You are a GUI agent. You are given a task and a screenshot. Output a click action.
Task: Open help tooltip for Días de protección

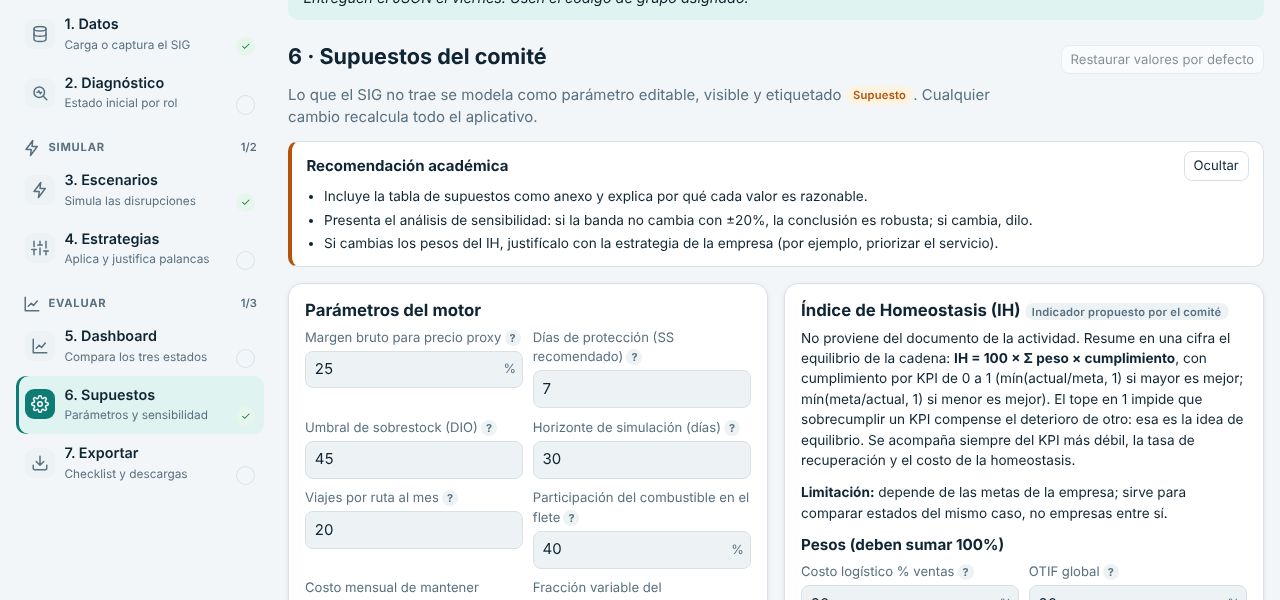click(634, 357)
